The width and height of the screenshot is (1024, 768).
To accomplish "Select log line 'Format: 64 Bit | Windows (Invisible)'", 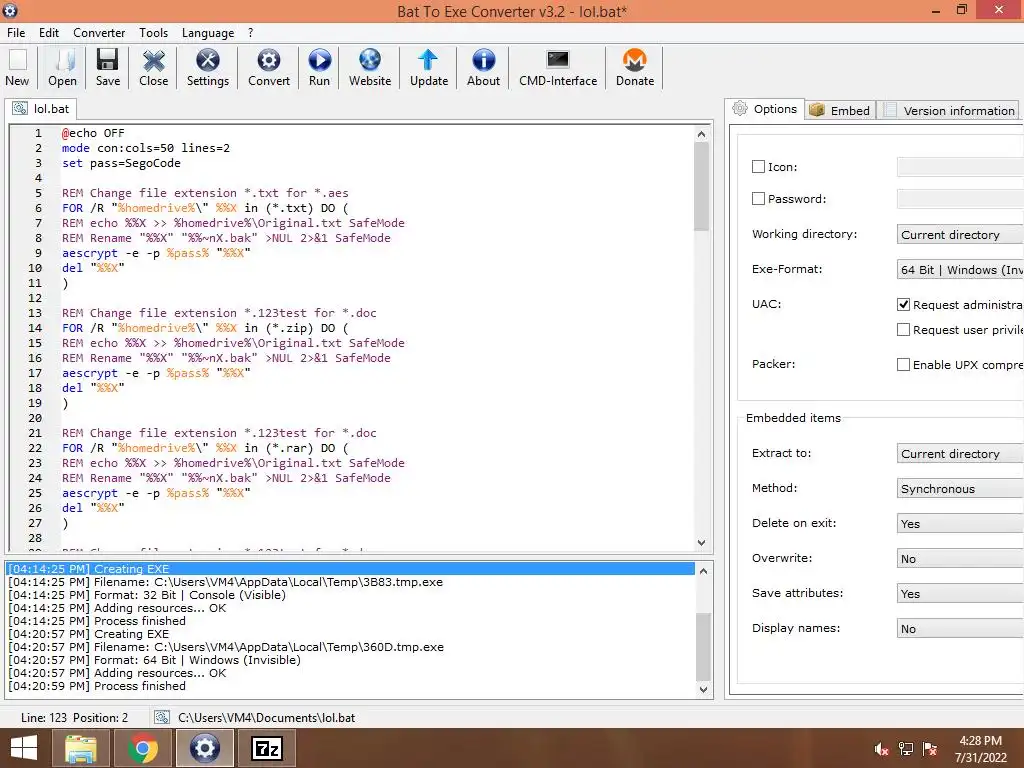I will [155, 660].
